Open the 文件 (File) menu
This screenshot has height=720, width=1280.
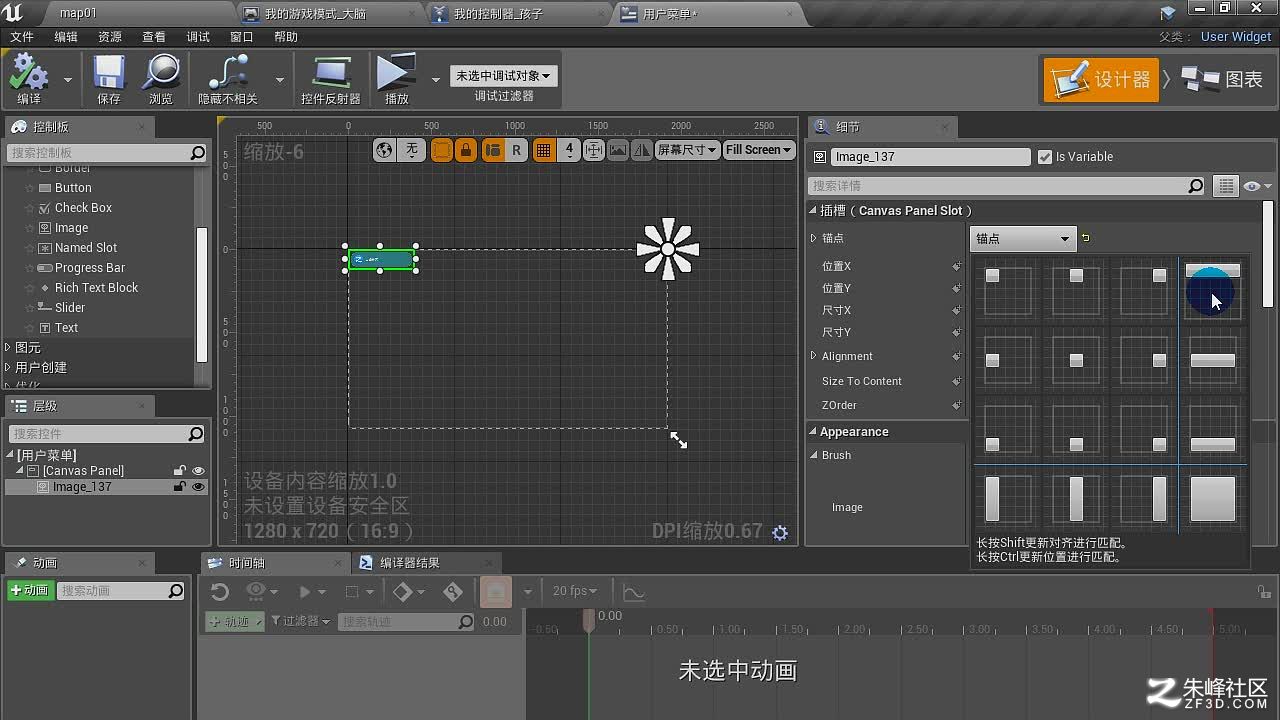click(x=22, y=37)
